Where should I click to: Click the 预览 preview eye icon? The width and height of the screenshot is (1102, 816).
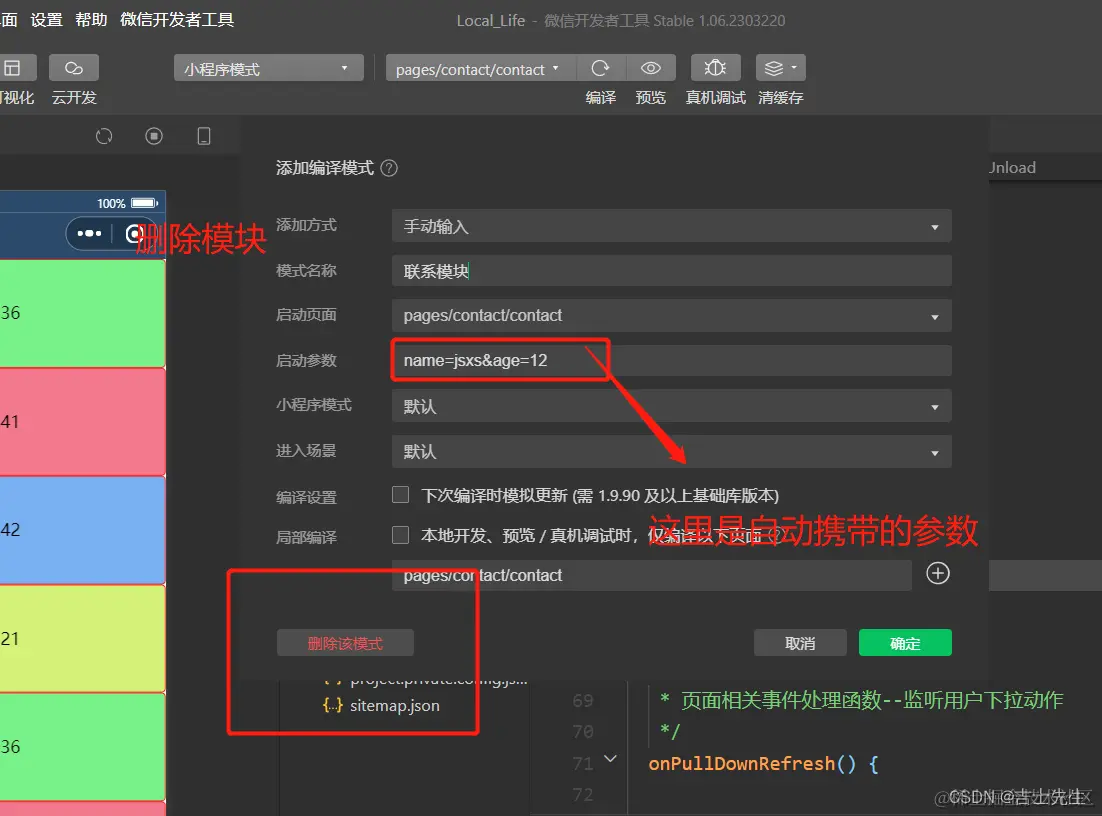click(651, 68)
